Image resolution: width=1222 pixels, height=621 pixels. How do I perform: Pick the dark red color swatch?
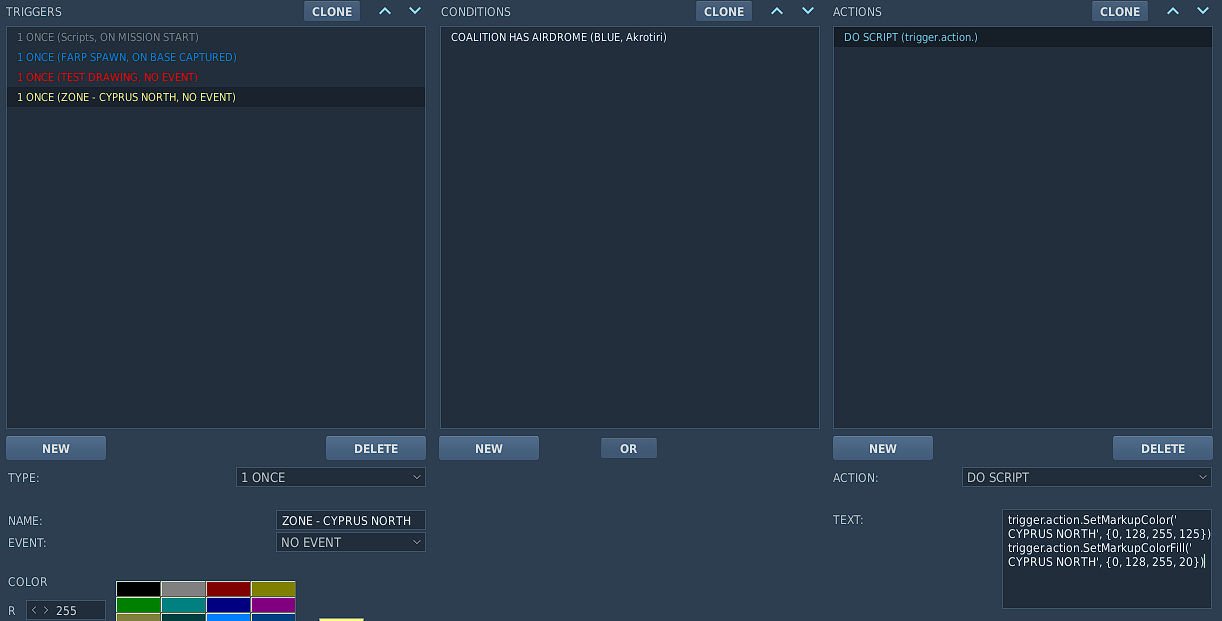click(x=228, y=589)
